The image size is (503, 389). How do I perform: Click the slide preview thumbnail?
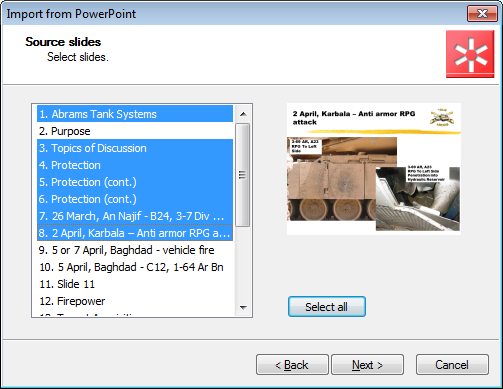coord(374,169)
